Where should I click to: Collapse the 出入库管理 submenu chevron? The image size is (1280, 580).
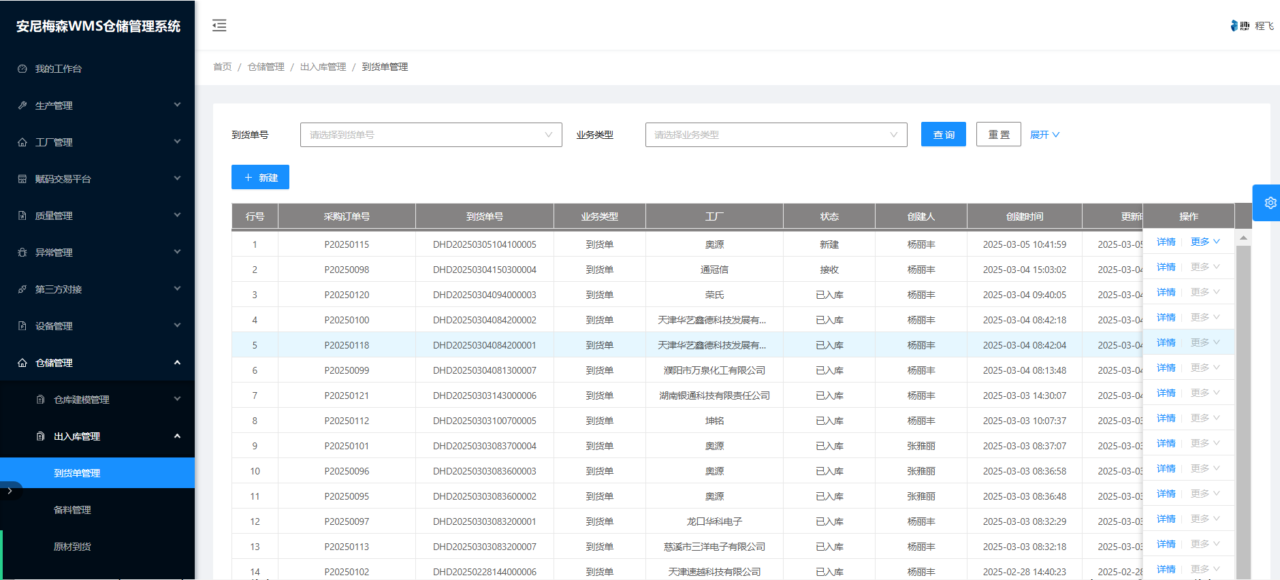tap(177, 436)
